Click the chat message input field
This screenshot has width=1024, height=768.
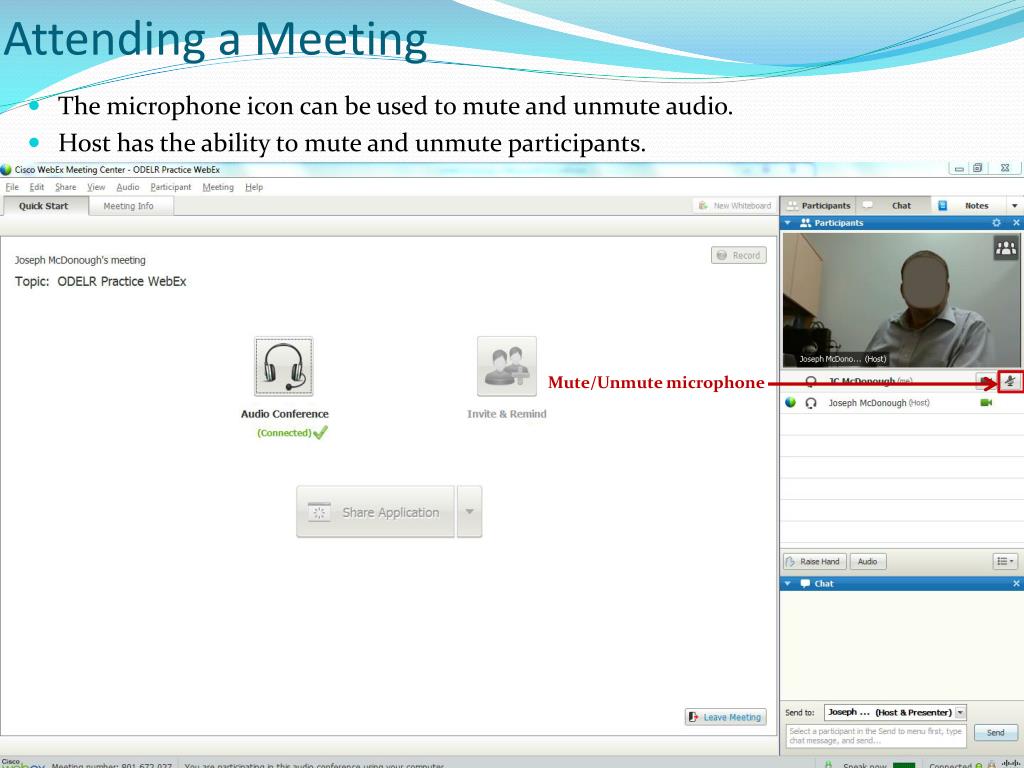[876, 736]
